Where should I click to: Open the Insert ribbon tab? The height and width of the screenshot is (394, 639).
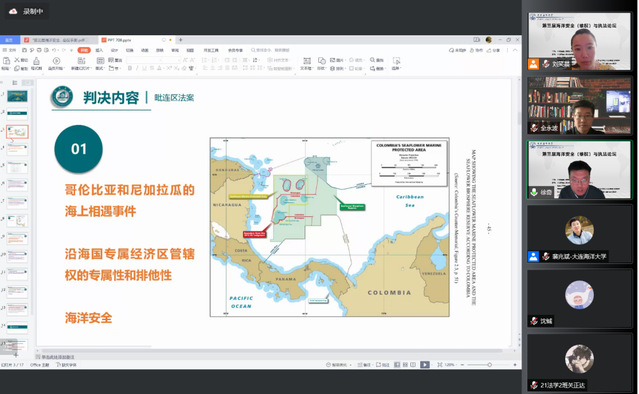click(99, 50)
